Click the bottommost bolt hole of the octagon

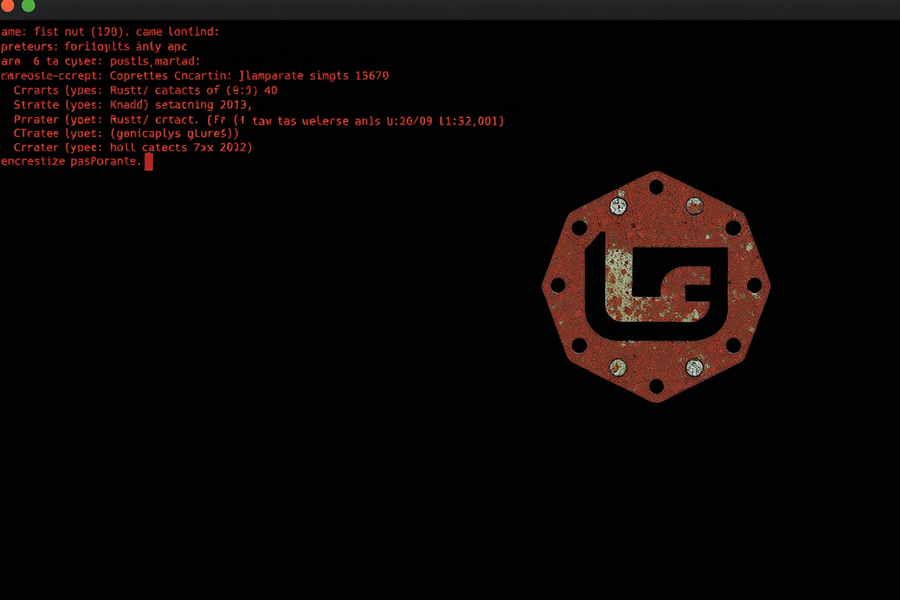pyautogui.click(x=656, y=386)
